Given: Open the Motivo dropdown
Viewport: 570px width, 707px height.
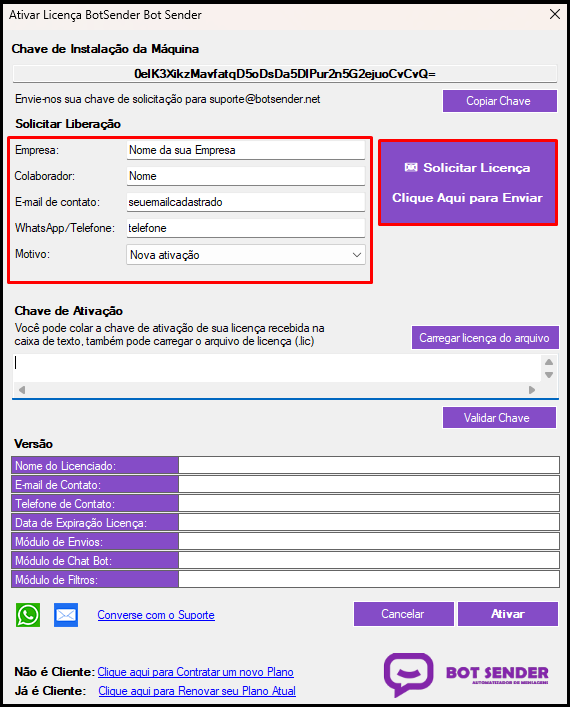Looking at the screenshot, I should (x=246, y=255).
